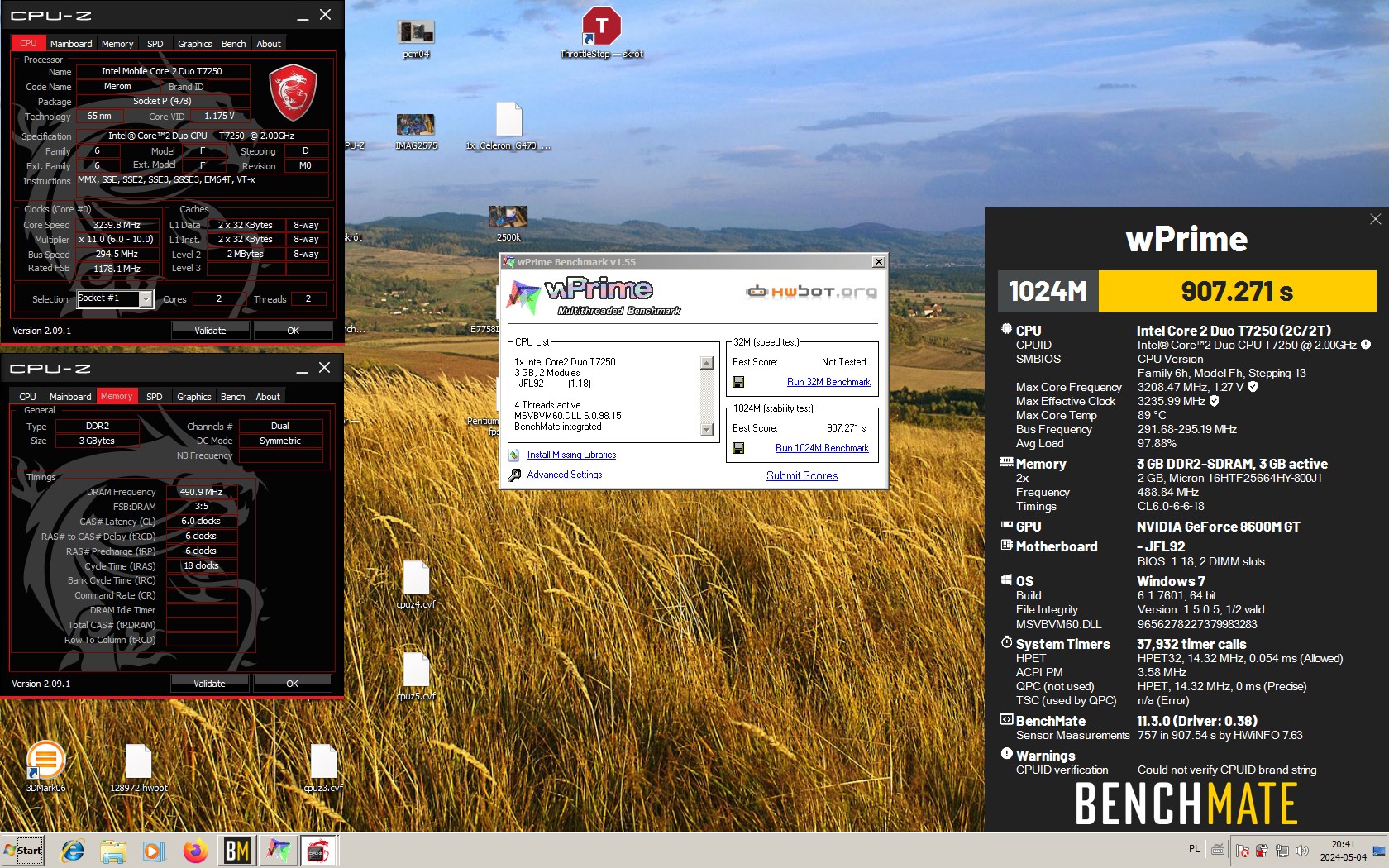Open the SPD tab in the upper CPU-Z window
This screenshot has height=868, width=1389.
[155, 44]
